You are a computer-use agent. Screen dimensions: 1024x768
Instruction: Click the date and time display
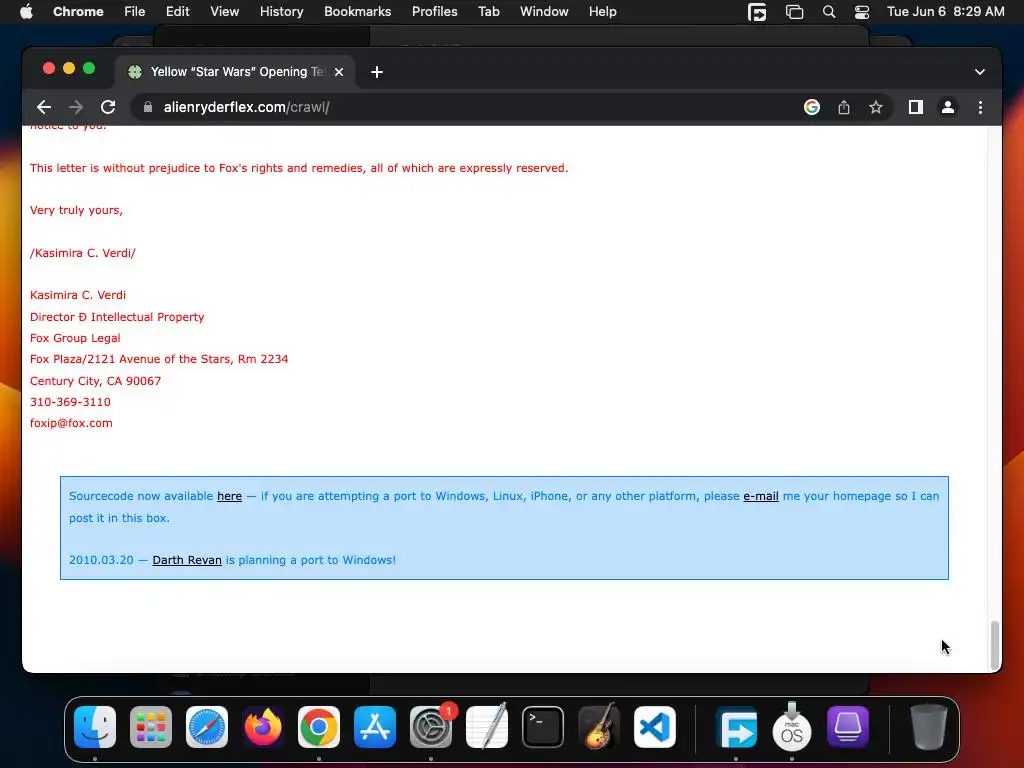pyautogui.click(x=946, y=12)
